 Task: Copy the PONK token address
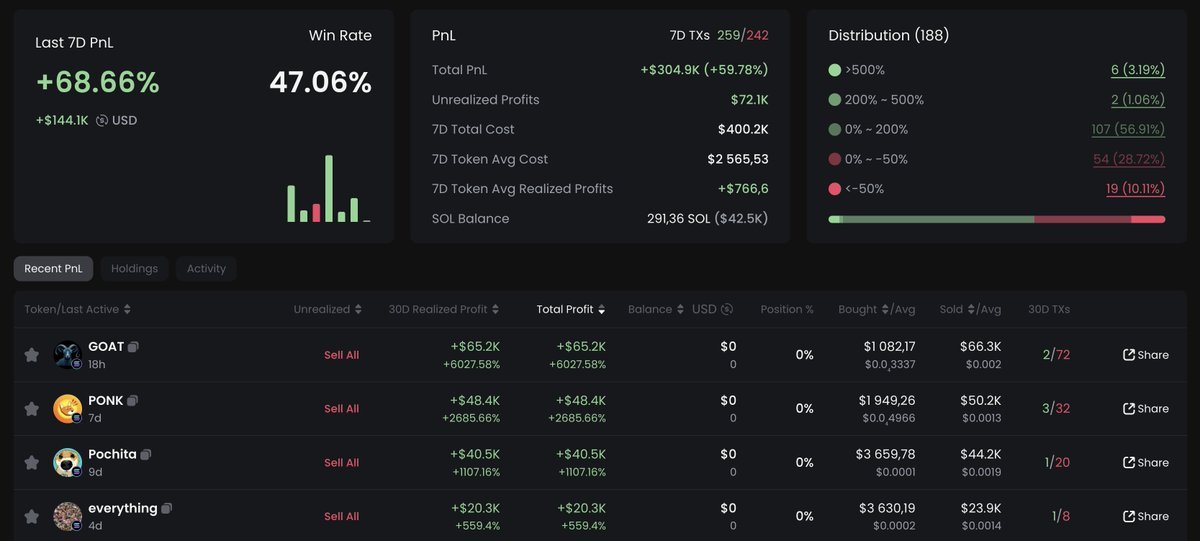point(133,401)
